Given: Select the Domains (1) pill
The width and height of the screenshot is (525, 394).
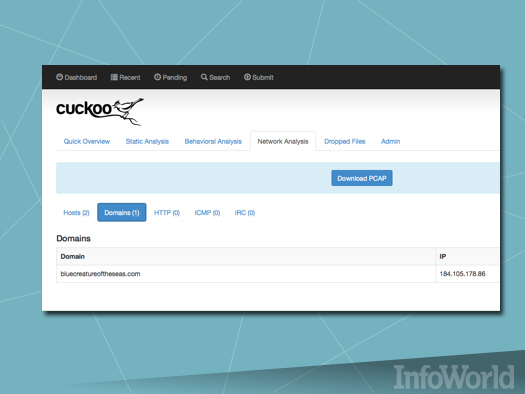Looking at the screenshot, I should (122, 212).
